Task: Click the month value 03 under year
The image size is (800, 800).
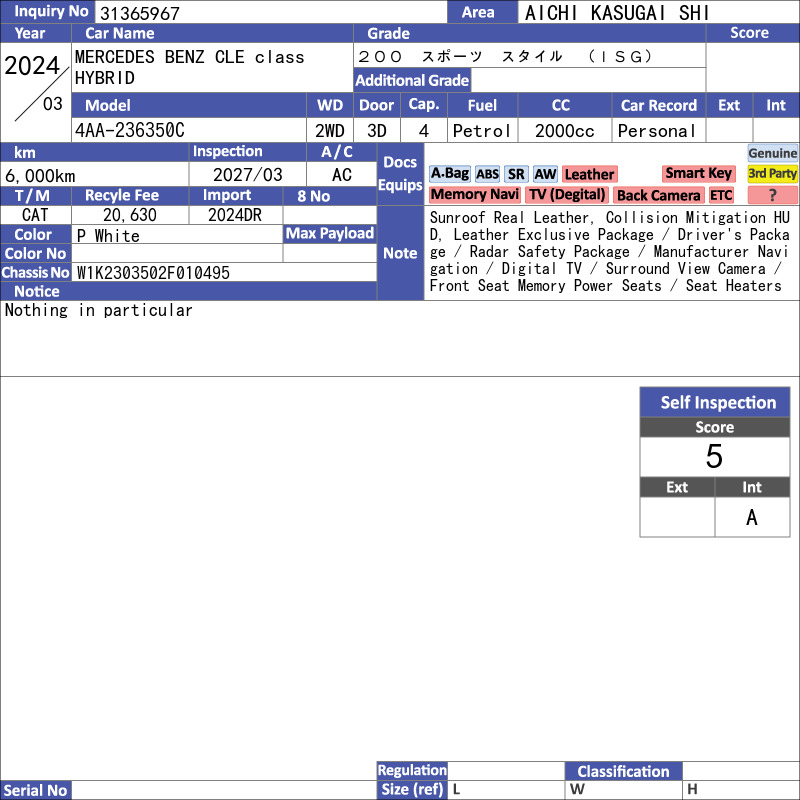Action: click(53, 104)
